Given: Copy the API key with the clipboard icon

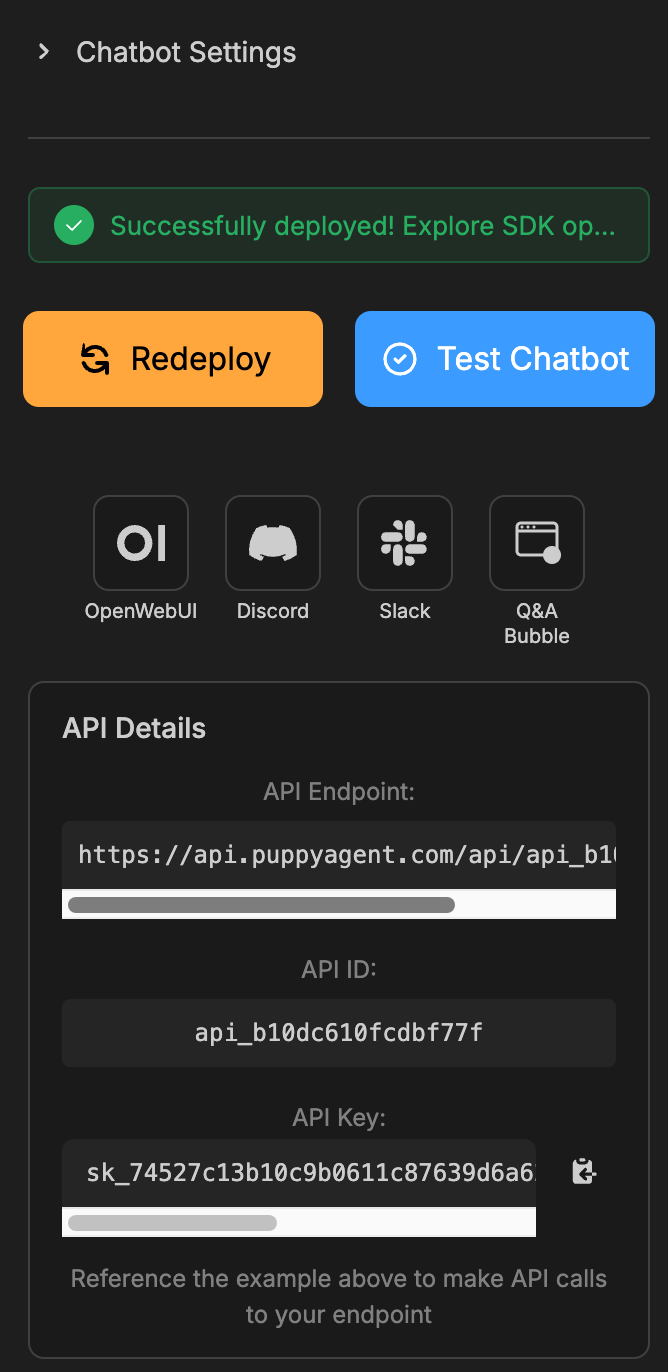Looking at the screenshot, I should click(x=584, y=1171).
